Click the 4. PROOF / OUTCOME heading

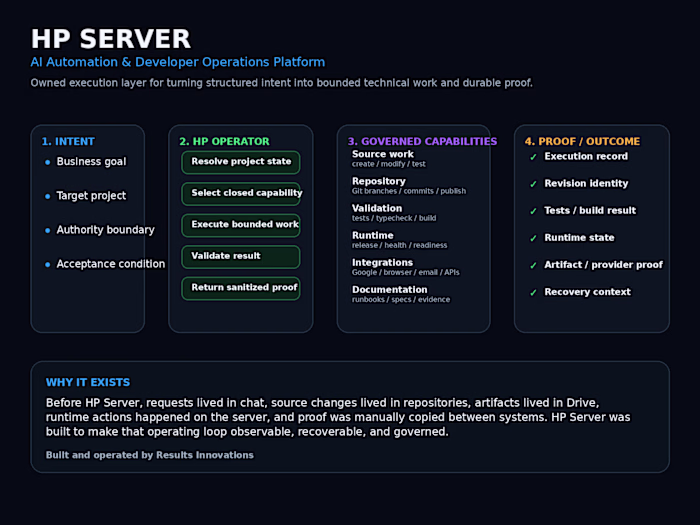pyautogui.click(x=582, y=142)
